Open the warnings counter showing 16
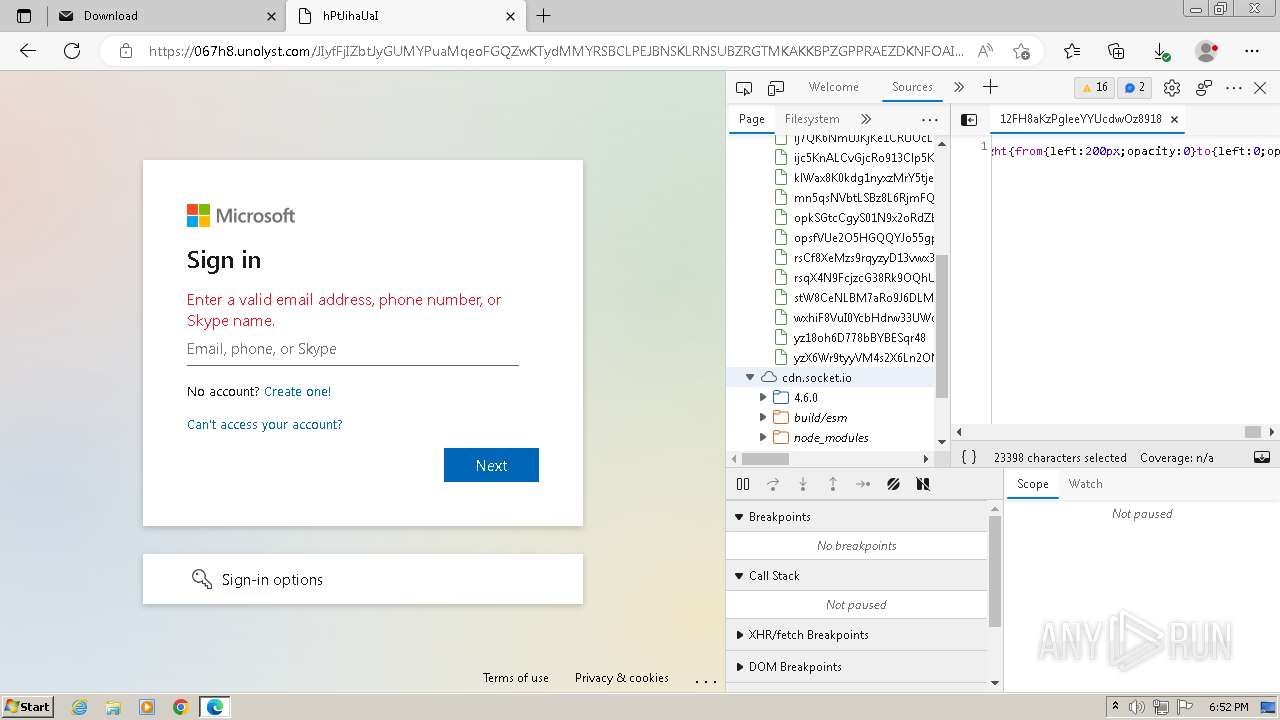This screenshot has height=720, width=1280. coord(1094,88)
